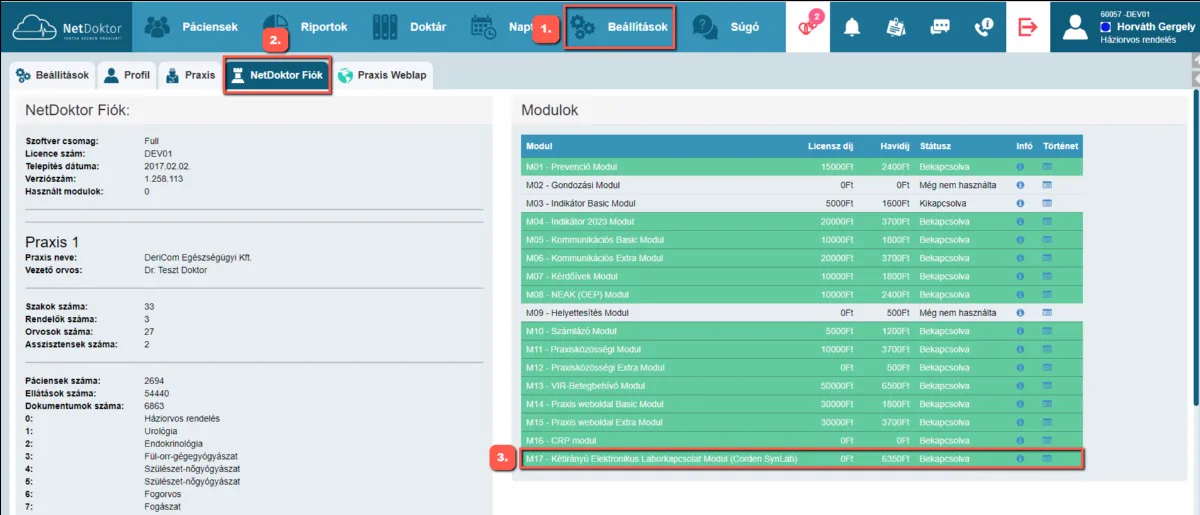Open history for M14 Praxis weboldal Basic

coord(1048,404)
